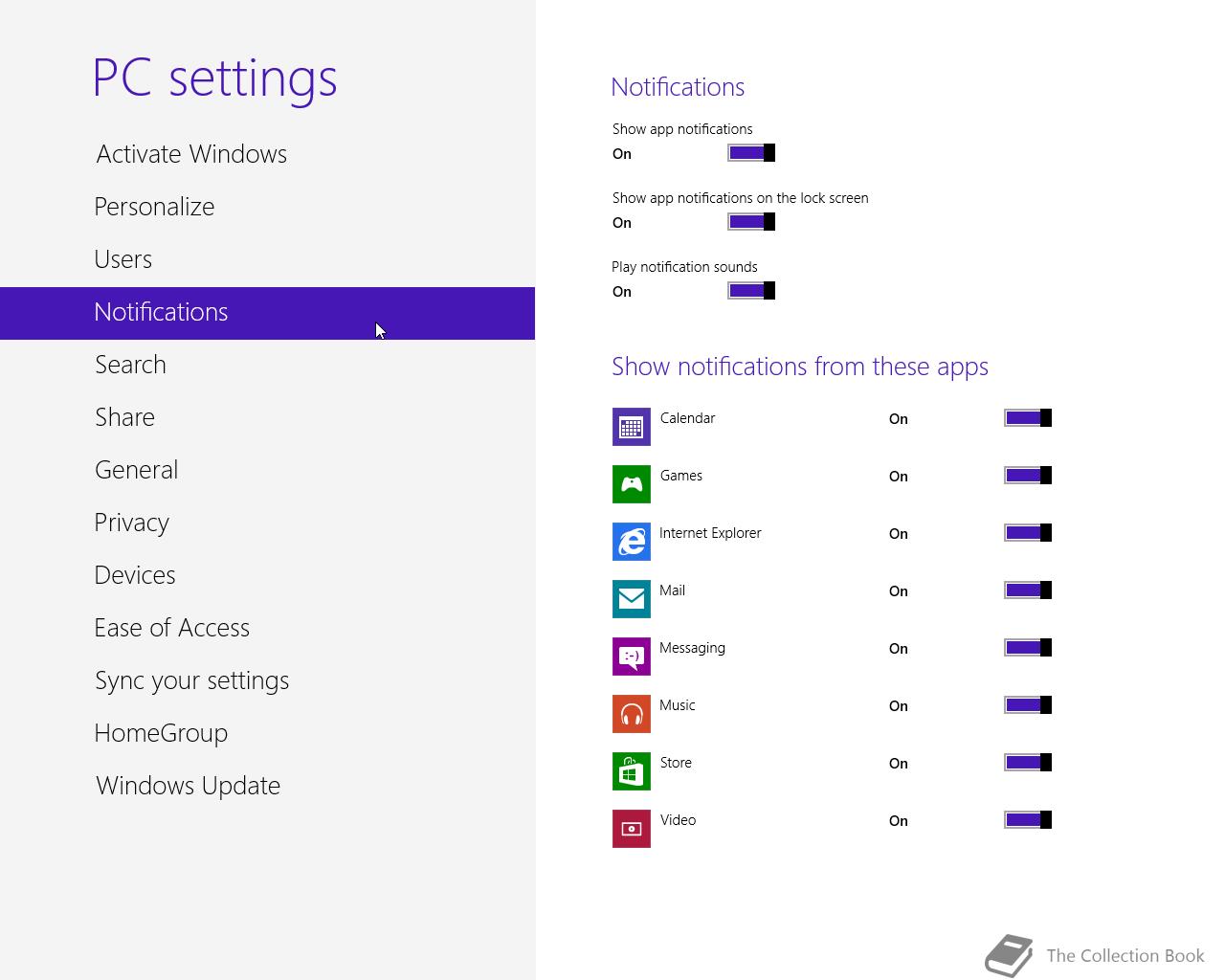
Task: Click the Games app name label
Action: [680, 476]
